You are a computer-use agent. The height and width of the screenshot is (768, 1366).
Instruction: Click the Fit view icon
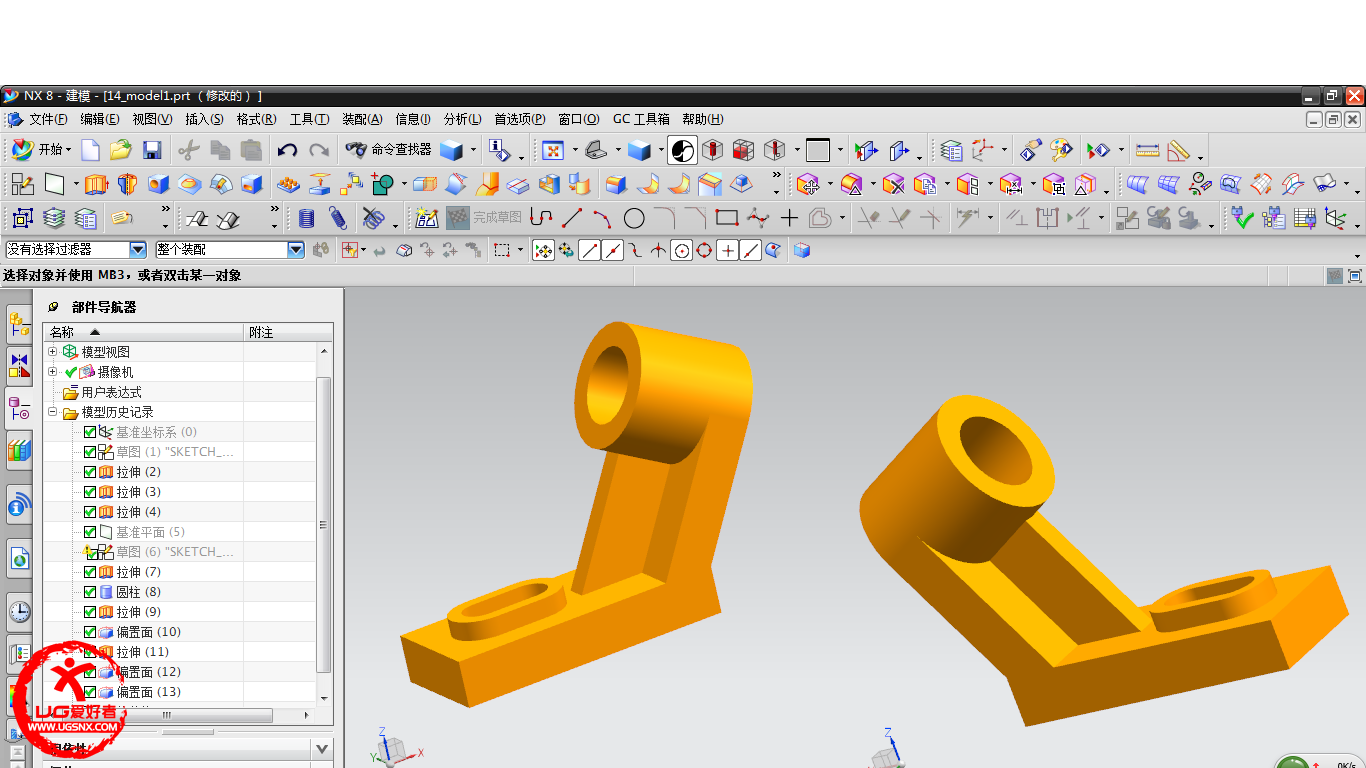coord(553,150)
